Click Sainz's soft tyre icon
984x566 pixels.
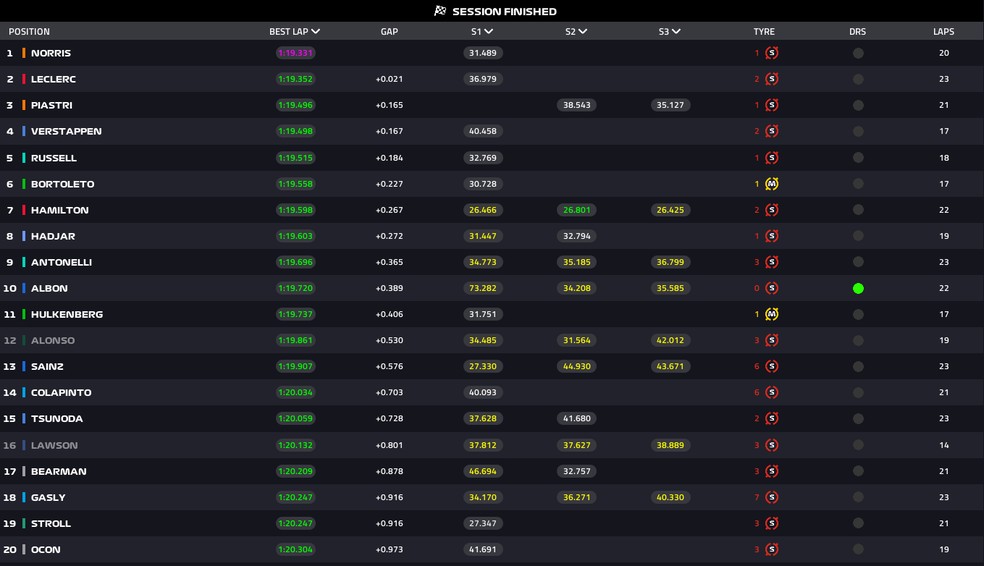click(x=772, y=366)
